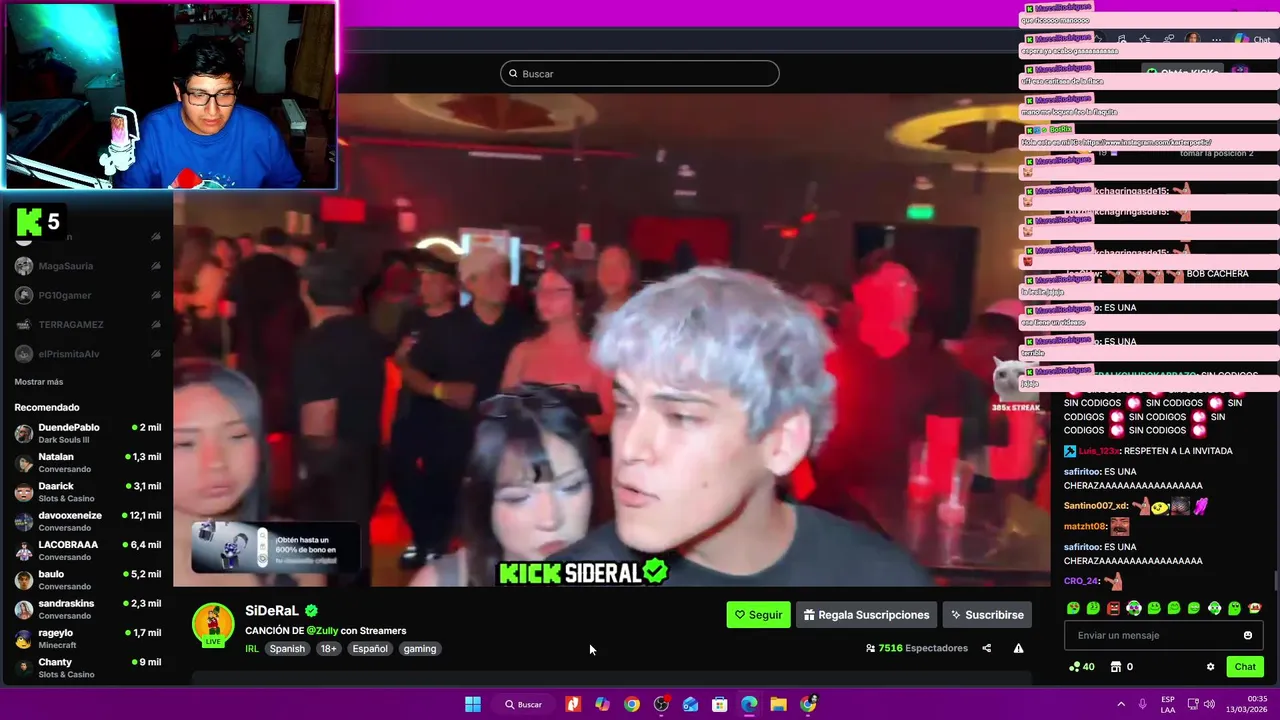This screenshot has height=720, width=1280.
Task: Open File Explorer from taskbar
Action: tap(778, 704)
